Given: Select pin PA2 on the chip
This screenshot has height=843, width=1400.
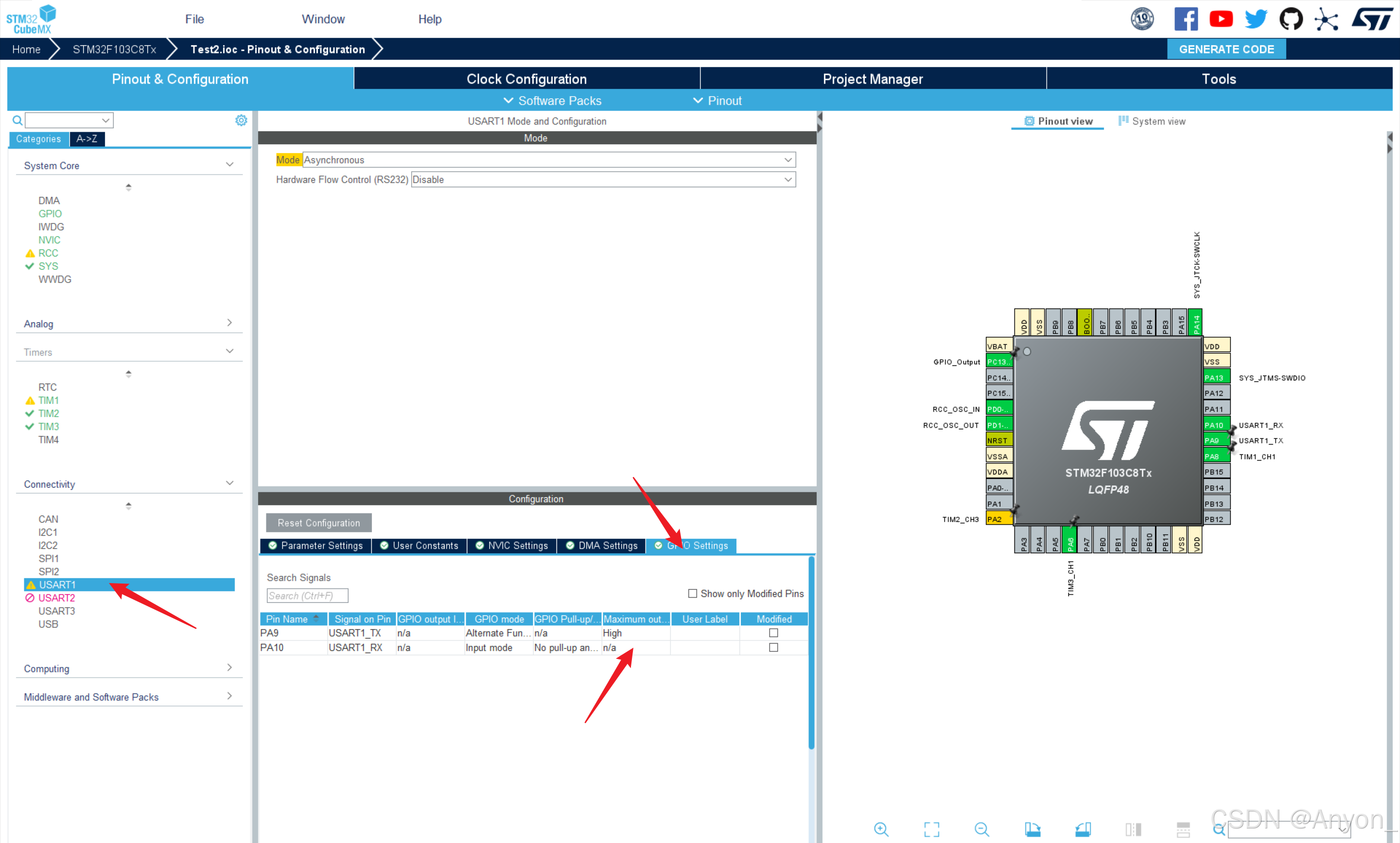Looking at the screenshot, I should 999,518.
